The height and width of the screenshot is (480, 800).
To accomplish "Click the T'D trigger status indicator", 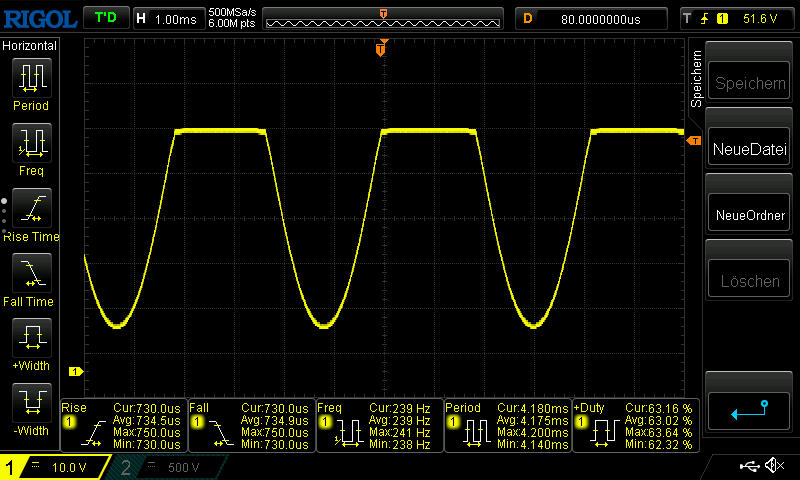I will click(106, 18).
